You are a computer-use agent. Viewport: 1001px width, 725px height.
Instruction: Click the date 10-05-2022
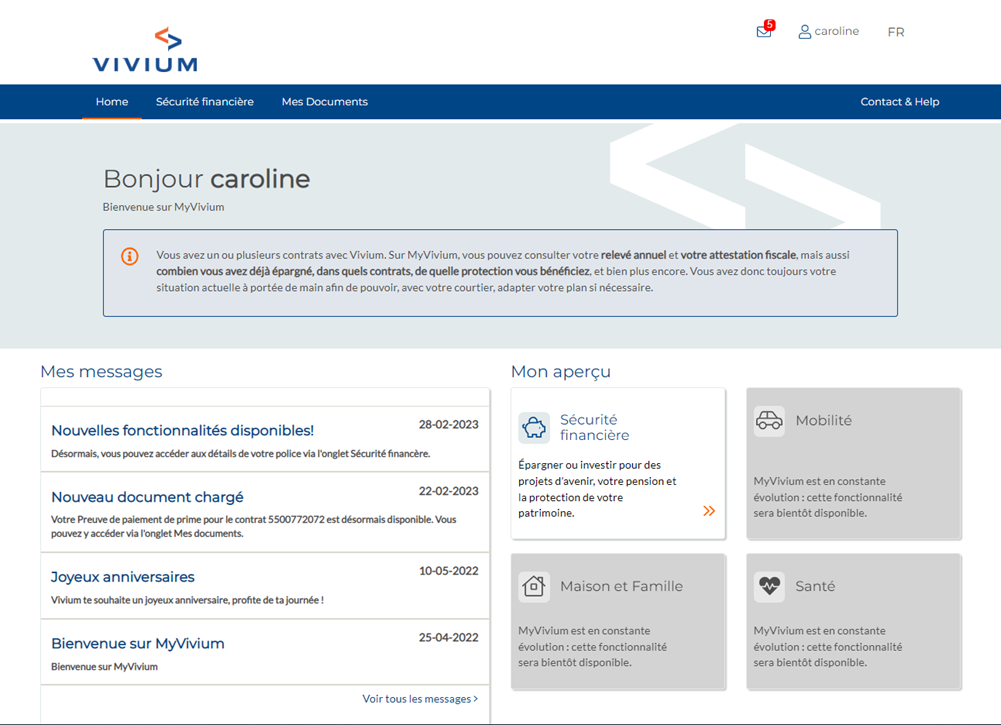click(x=448, y=571)
